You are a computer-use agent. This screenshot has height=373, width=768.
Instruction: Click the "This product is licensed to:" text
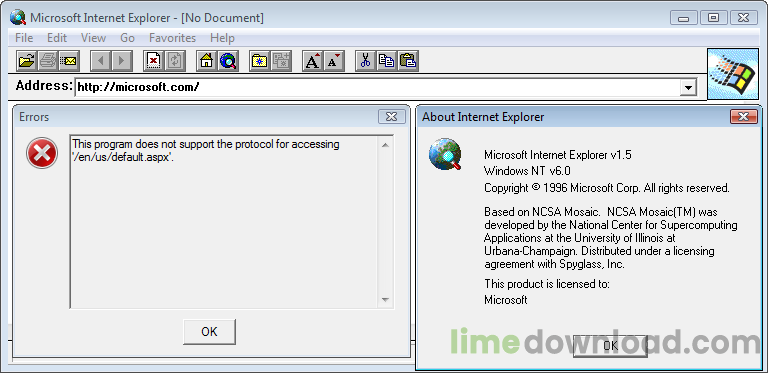[547, 284]
